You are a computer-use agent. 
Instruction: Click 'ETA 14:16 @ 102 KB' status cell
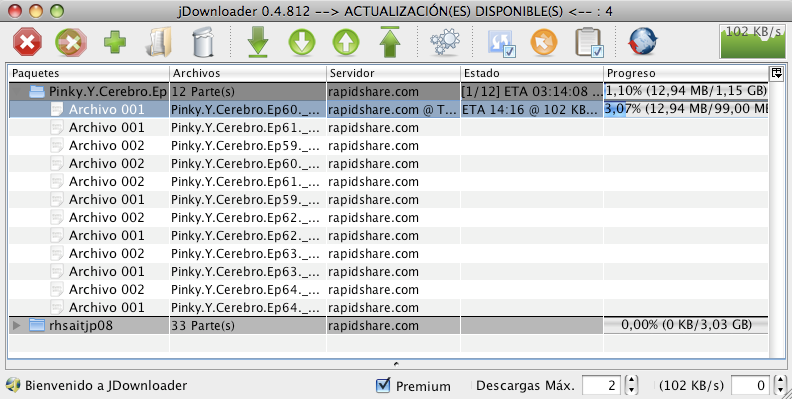(x=532, y=110)
